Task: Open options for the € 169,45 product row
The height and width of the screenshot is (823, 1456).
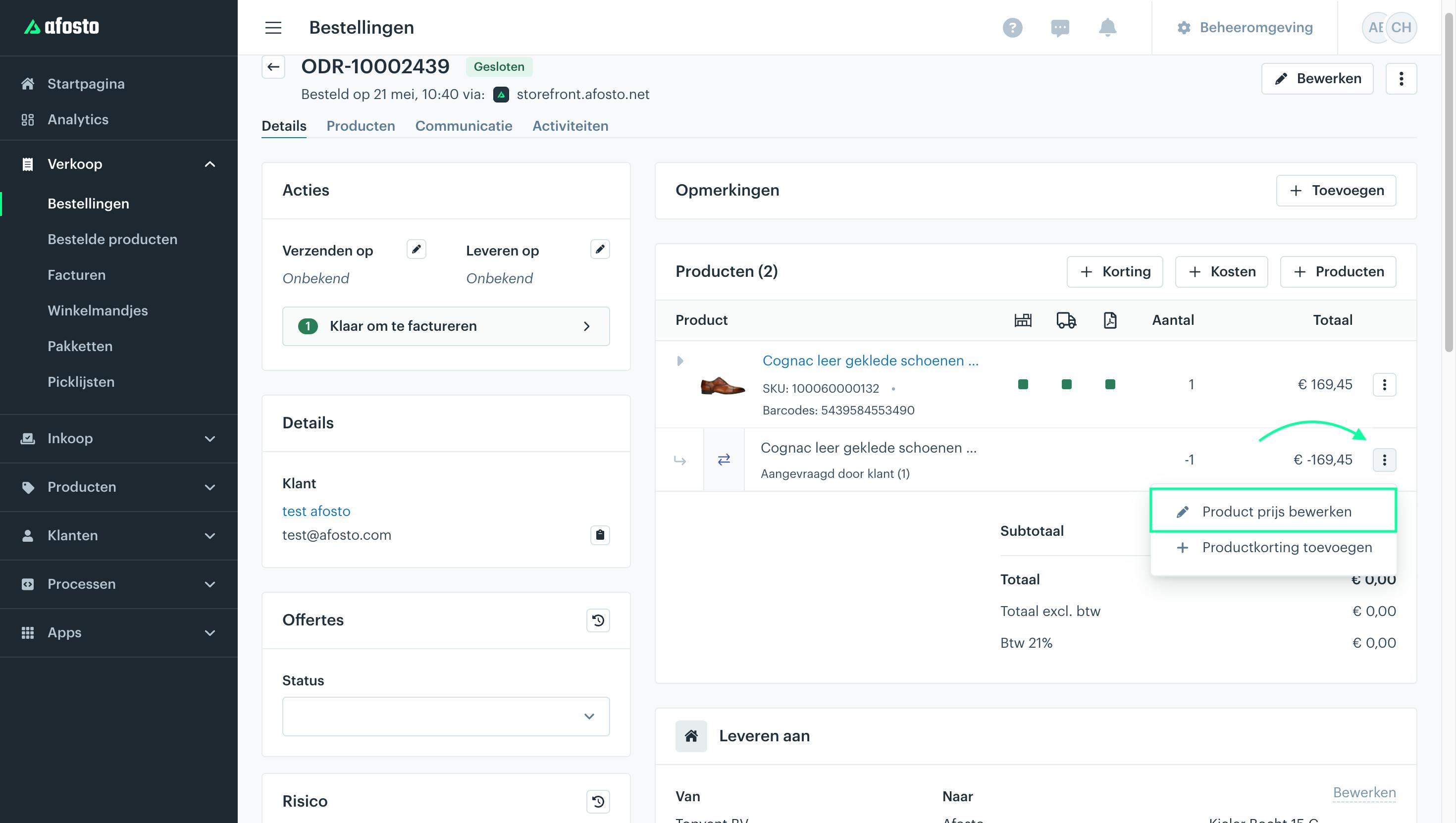Action: coord(1384,384)
